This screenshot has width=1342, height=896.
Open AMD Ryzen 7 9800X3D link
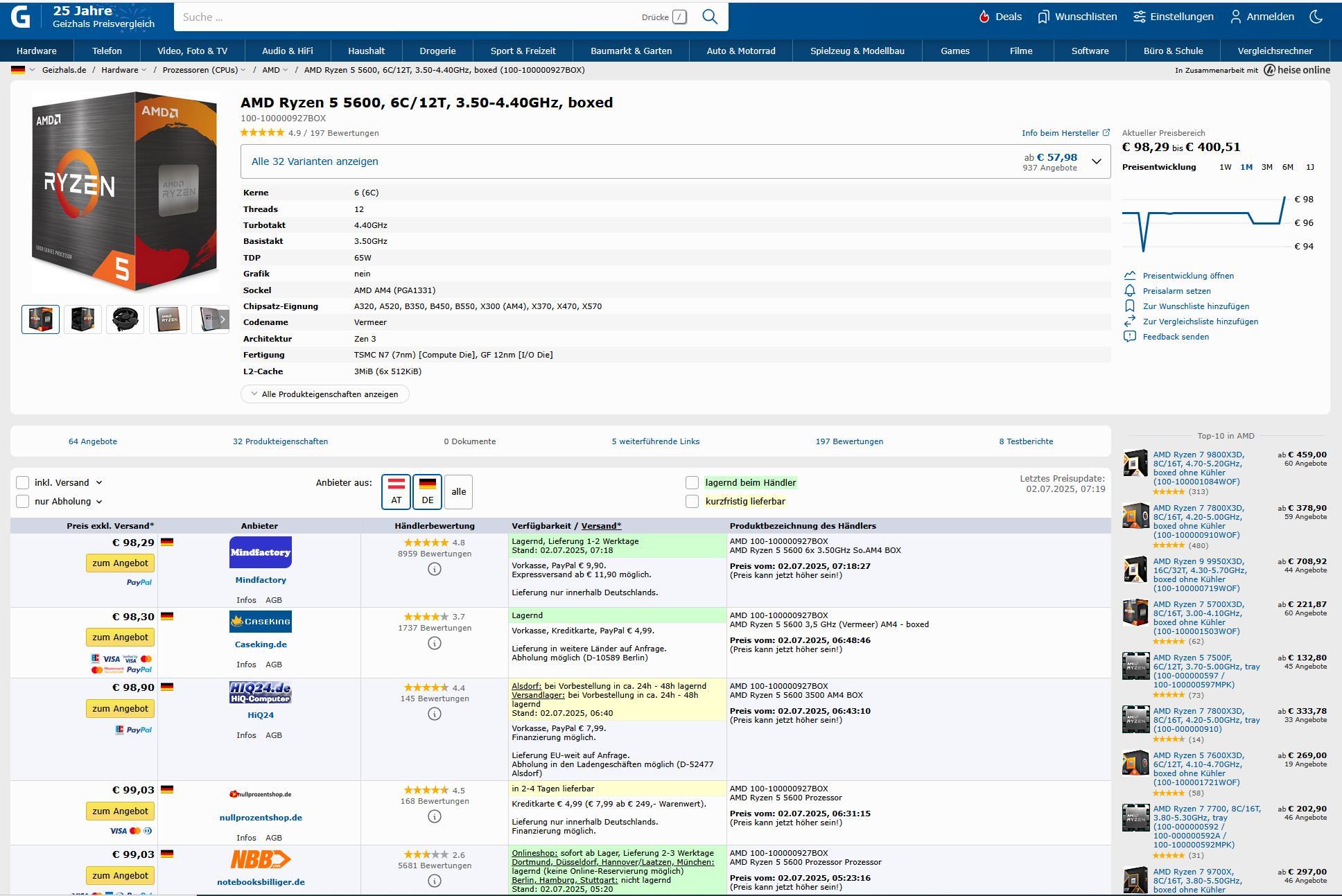coord(1199,468)
